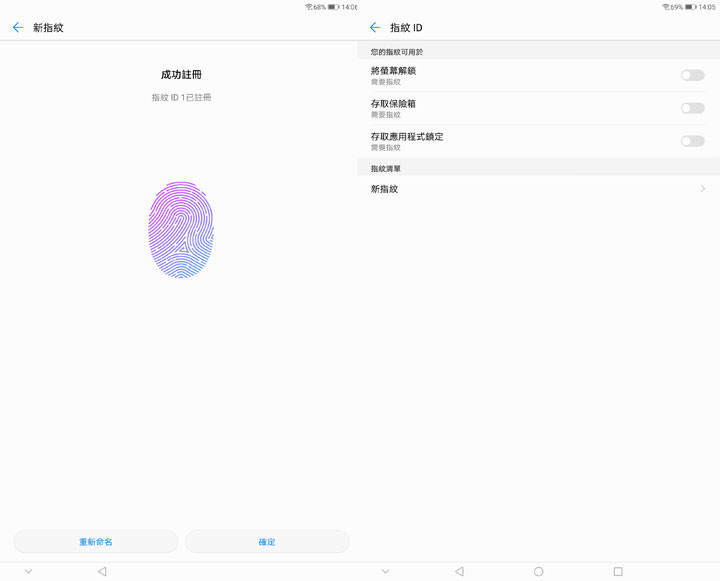Tap the 成功註冊 heading

click(181, 74)
